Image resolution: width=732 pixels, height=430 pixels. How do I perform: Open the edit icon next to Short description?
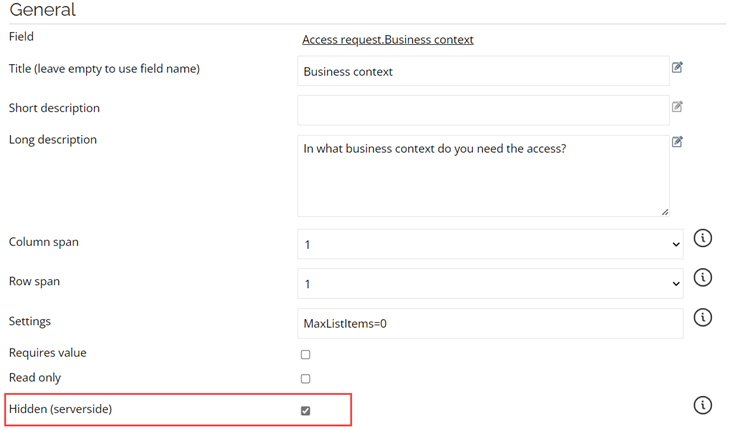click(677, 106)
